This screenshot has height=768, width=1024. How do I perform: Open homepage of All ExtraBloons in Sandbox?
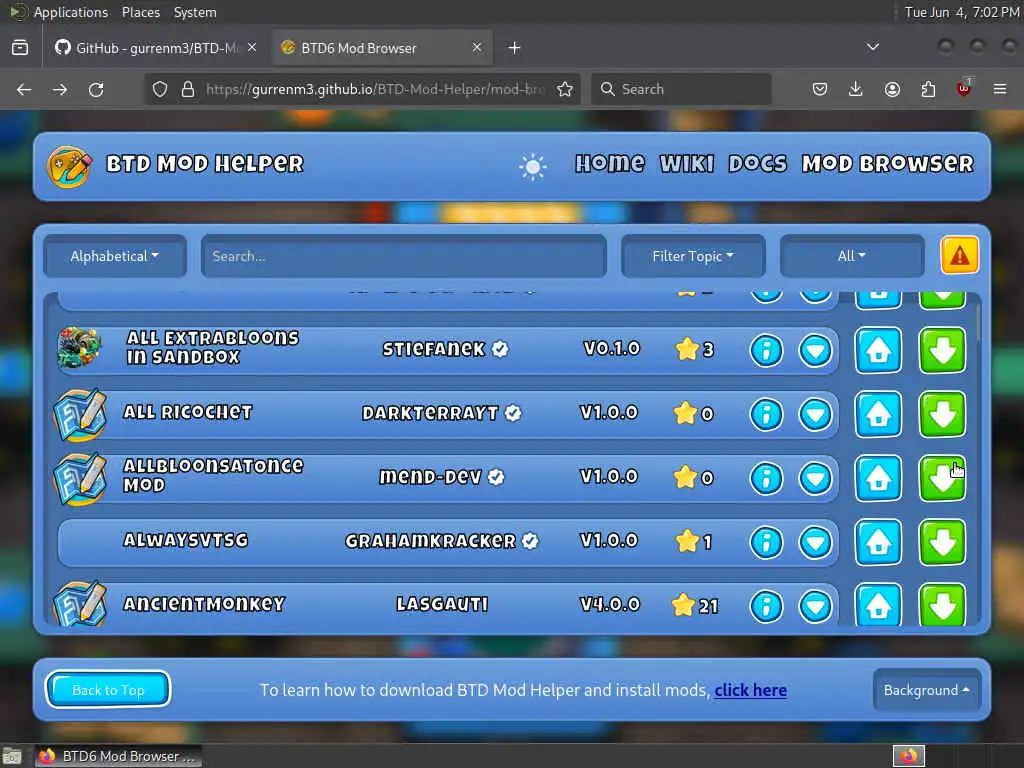(878, 350)
